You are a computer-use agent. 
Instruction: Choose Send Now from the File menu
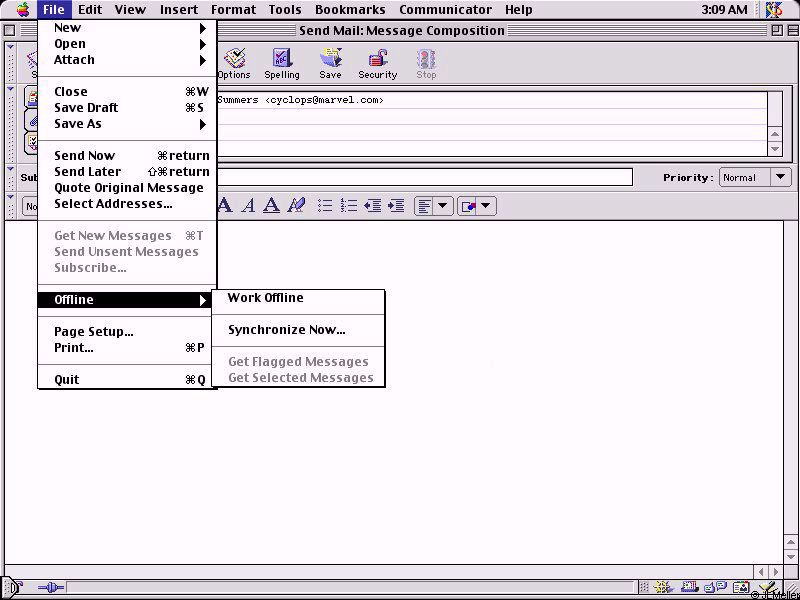[128, 156]
